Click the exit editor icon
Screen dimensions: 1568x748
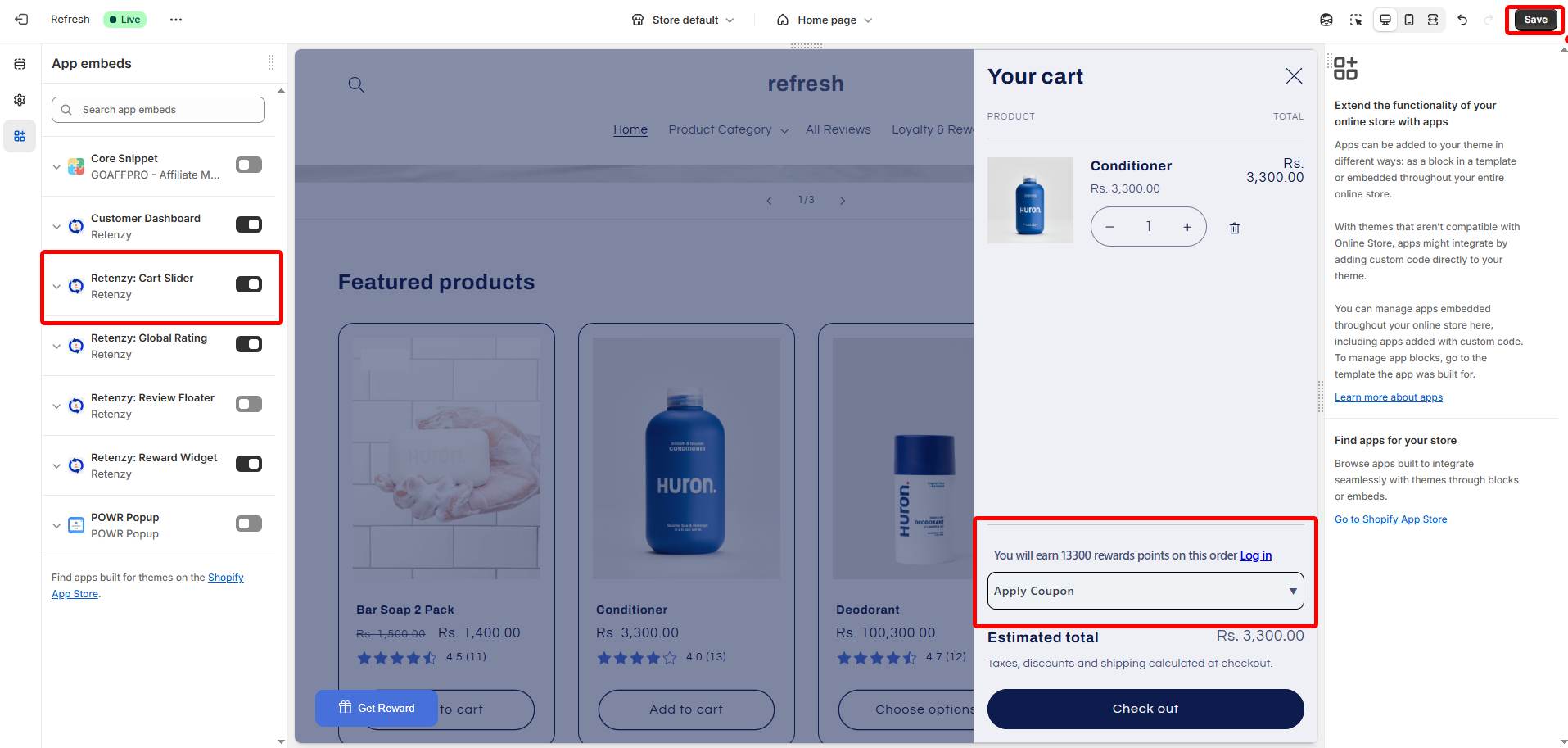pos(21,19)
